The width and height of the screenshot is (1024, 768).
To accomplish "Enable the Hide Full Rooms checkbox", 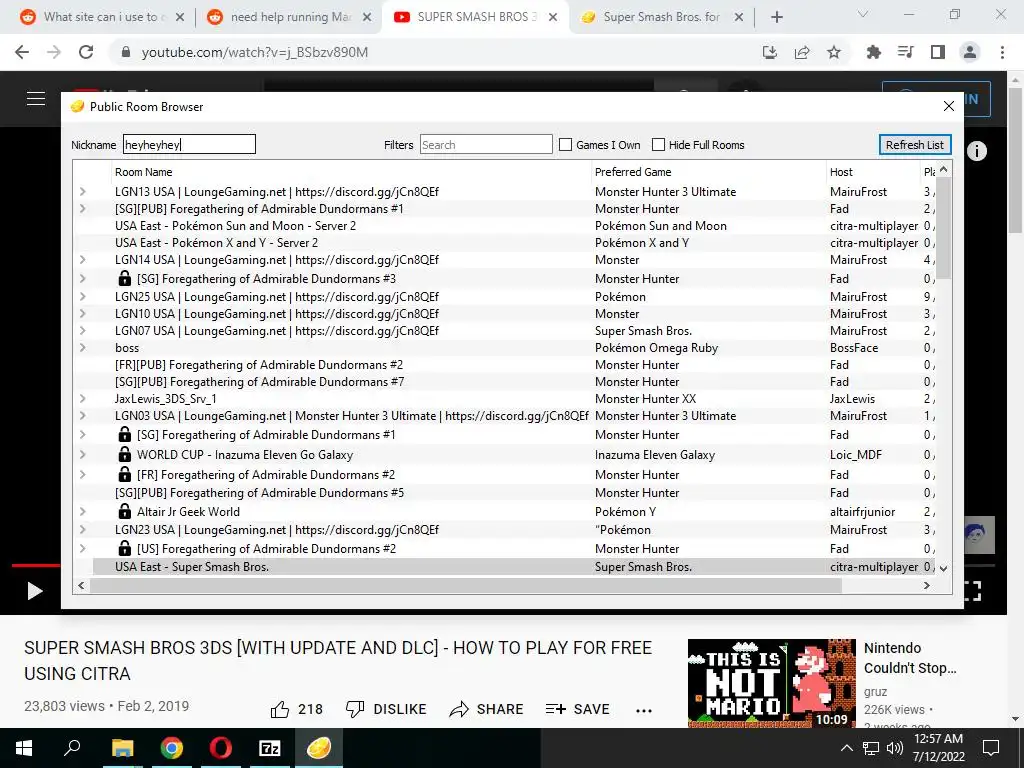I will (658, 144).
